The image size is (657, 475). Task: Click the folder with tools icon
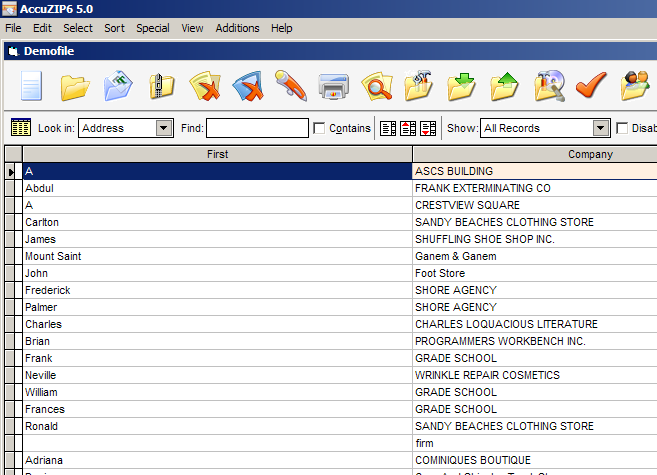coord(419,85)
